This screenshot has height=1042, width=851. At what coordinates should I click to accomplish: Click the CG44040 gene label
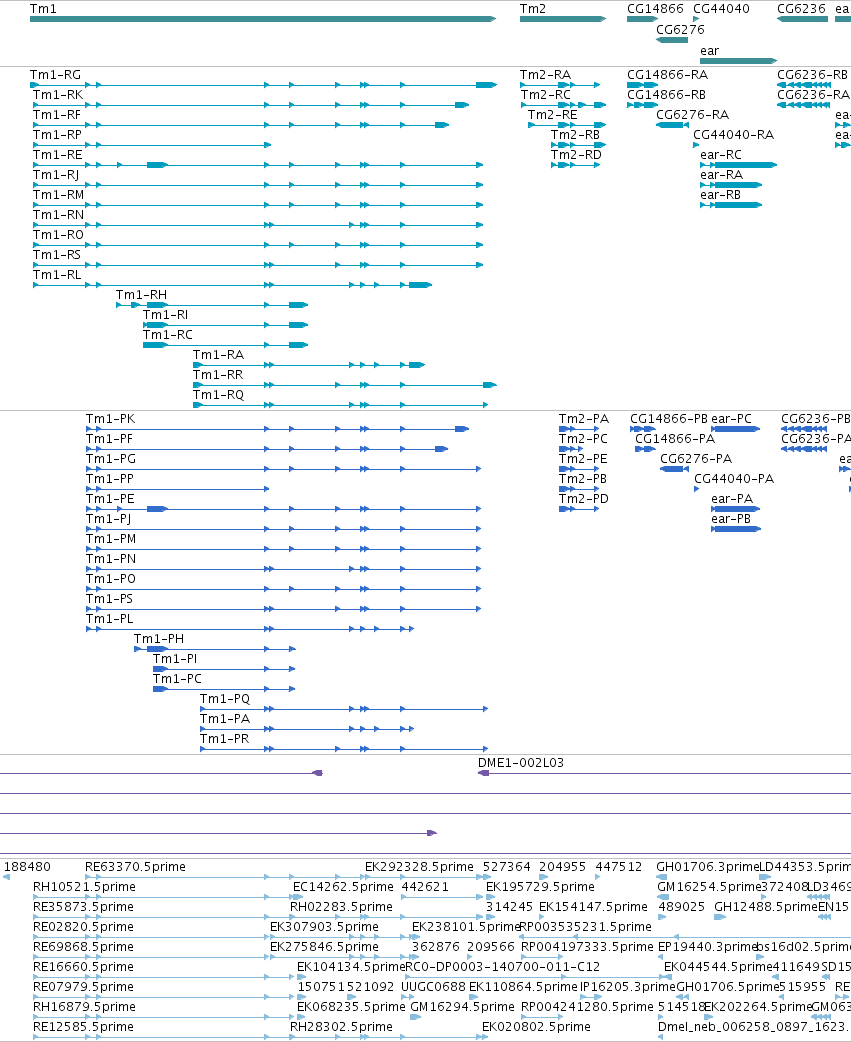pos(721,9)
